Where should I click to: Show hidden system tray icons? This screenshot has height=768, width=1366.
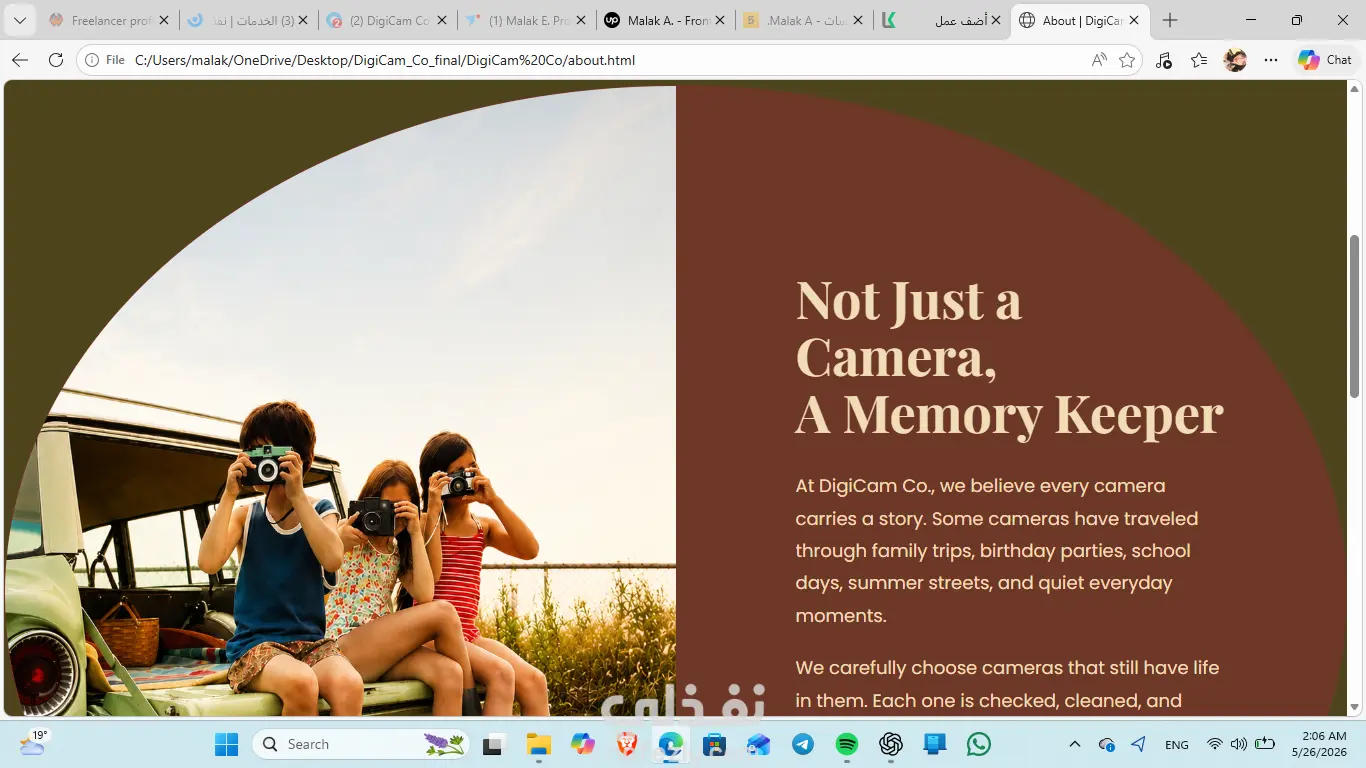[x=1075, y=744]
